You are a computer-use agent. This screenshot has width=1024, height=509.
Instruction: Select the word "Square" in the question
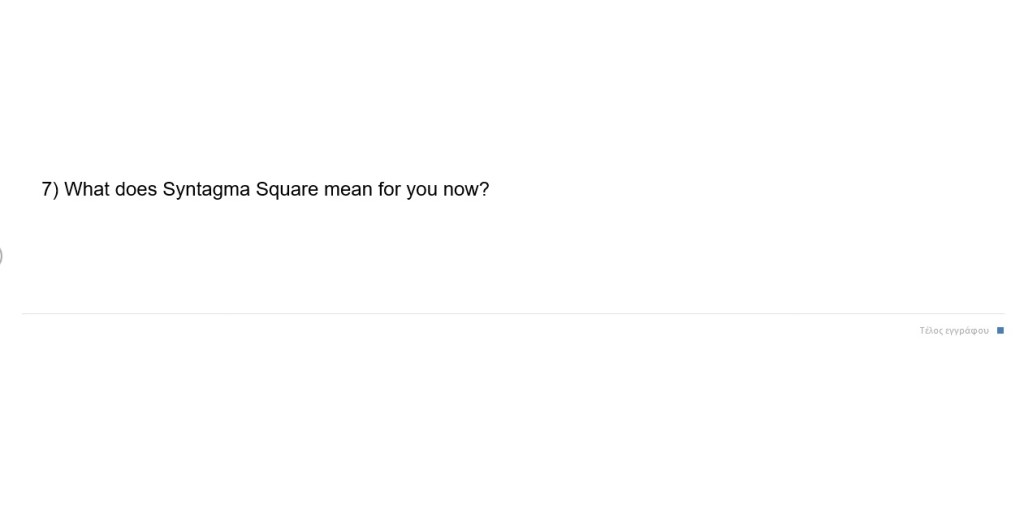point(287,189)
